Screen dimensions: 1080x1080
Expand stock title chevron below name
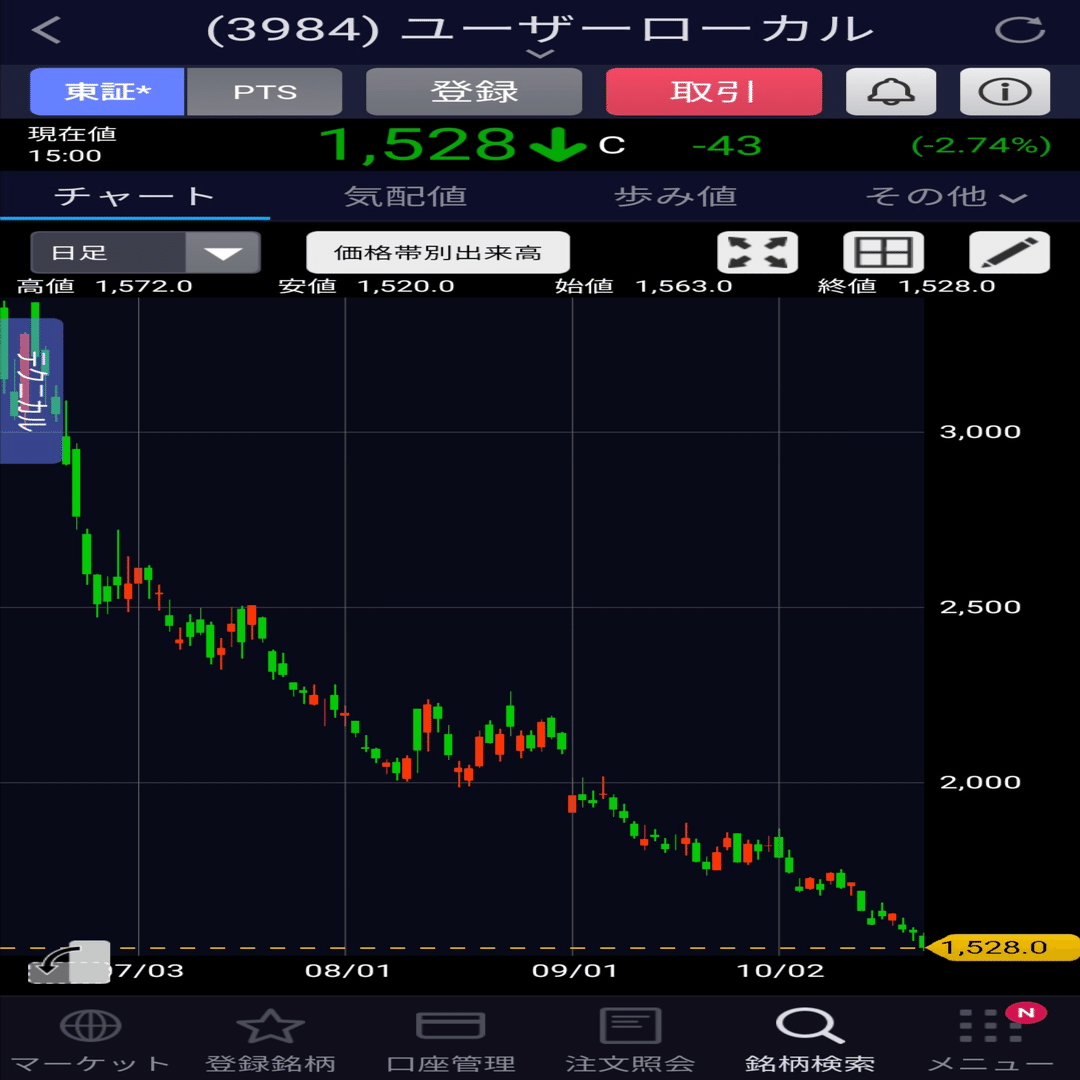[x=540, y=54]
